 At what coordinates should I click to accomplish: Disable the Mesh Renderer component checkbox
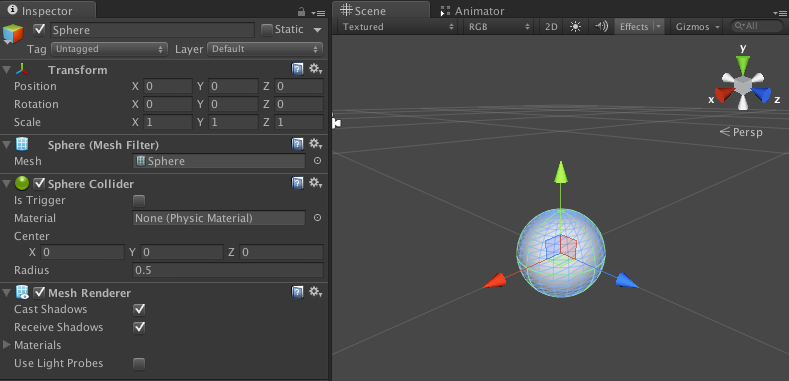pyautogui.click(x=39, y=292)
